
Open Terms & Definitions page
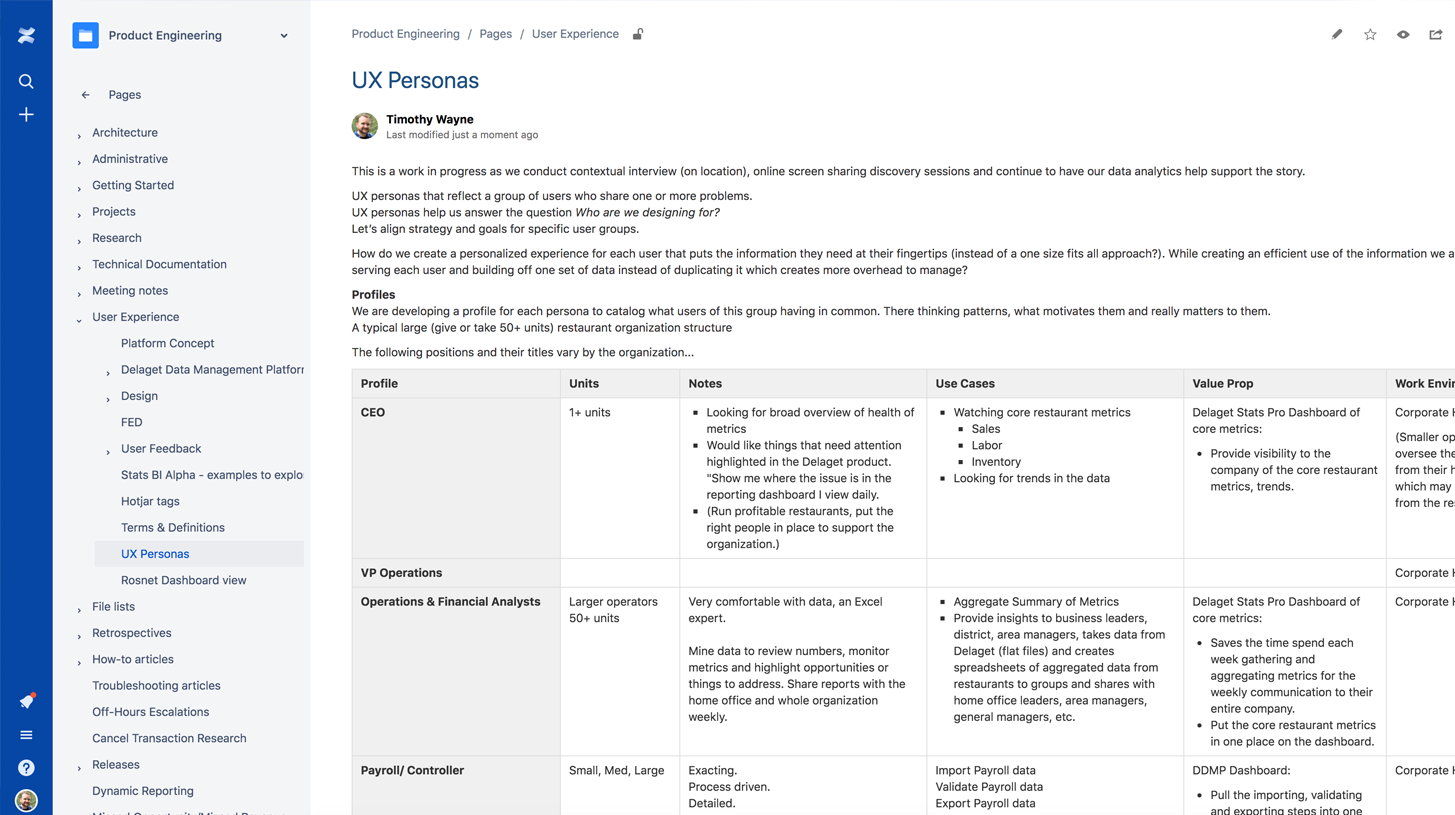click(x=172, y=527)
